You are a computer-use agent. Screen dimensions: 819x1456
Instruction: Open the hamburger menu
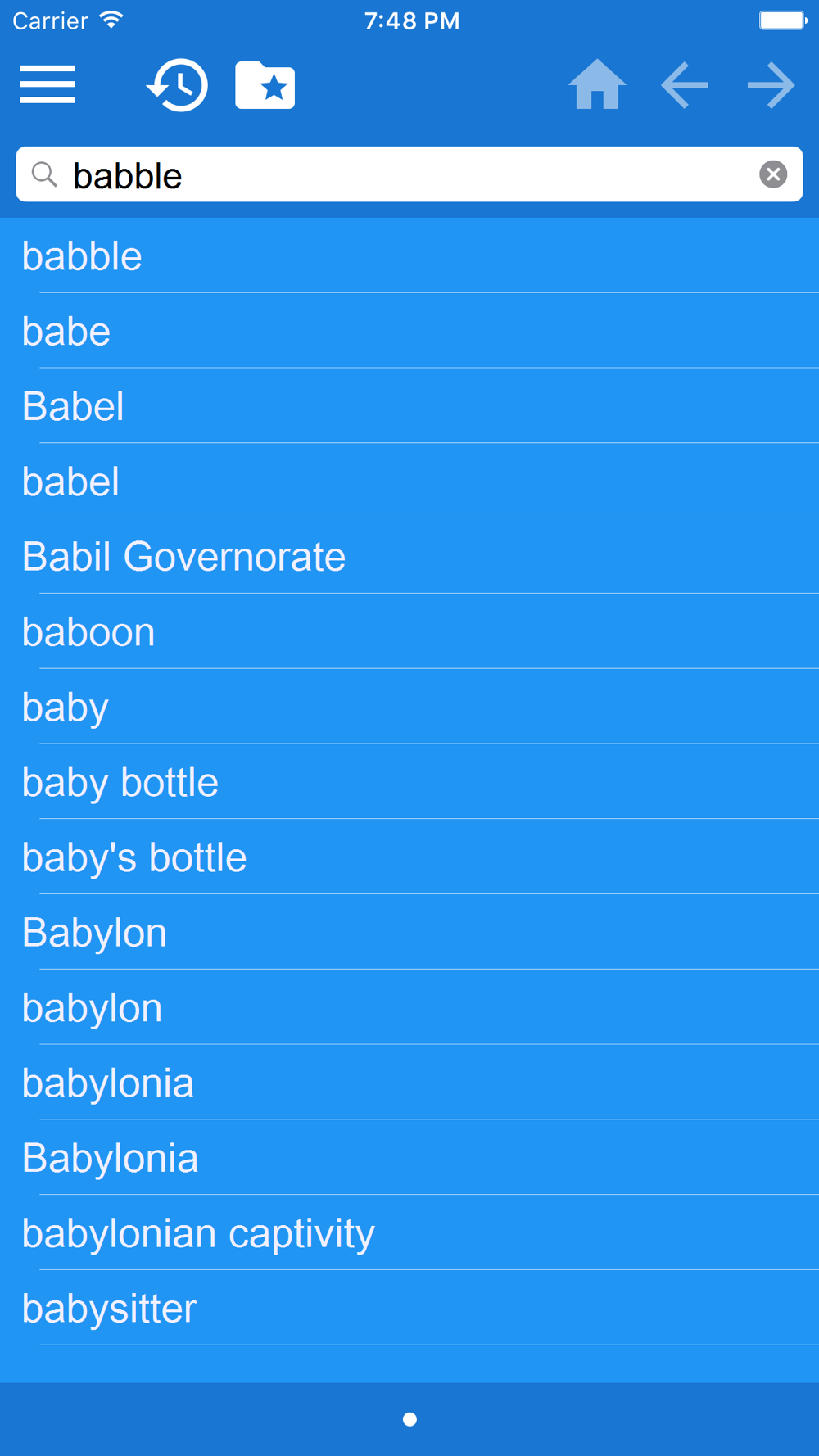tap(48, 85)
